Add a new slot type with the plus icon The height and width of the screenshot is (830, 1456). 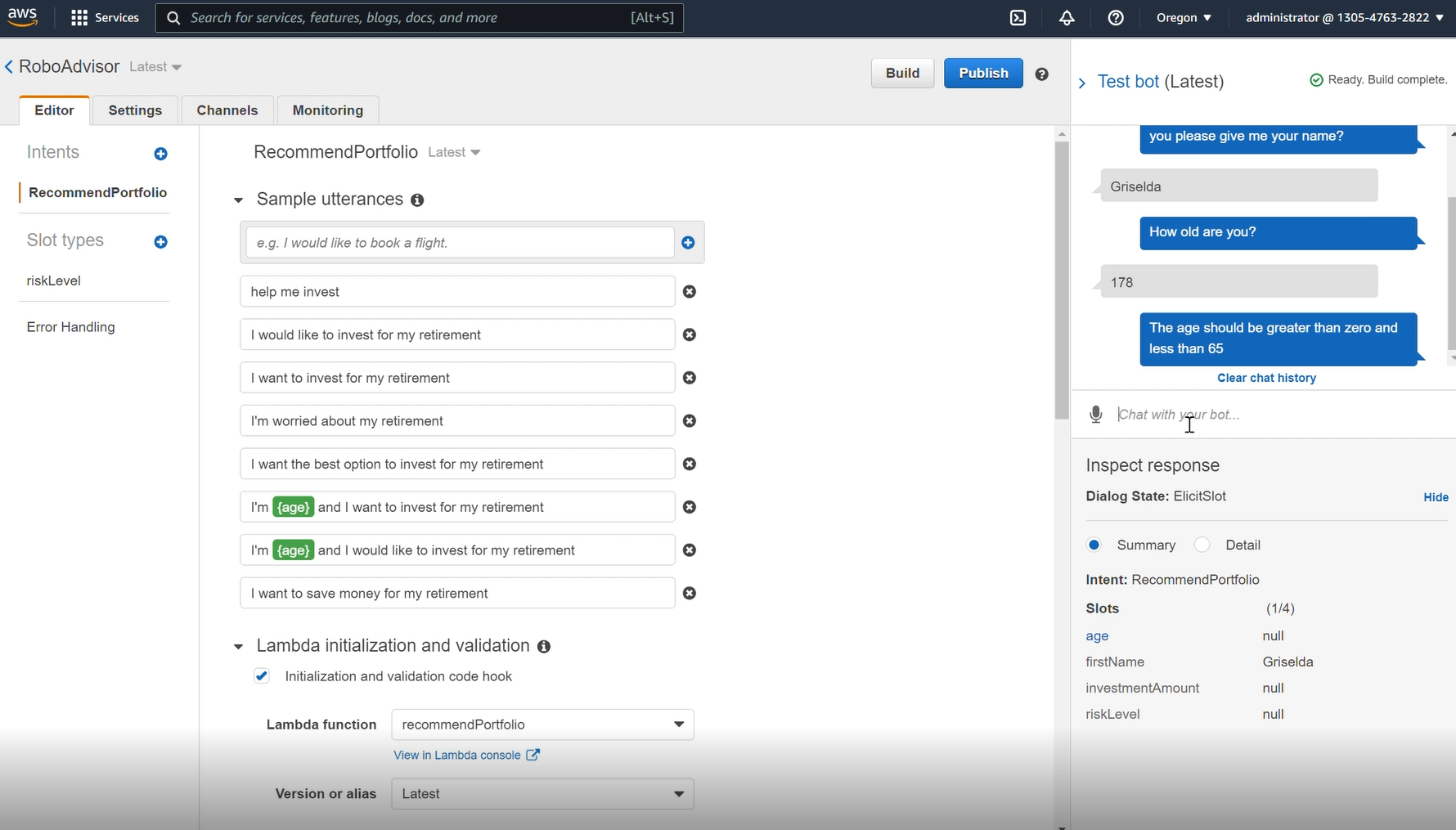coord(161,242)
